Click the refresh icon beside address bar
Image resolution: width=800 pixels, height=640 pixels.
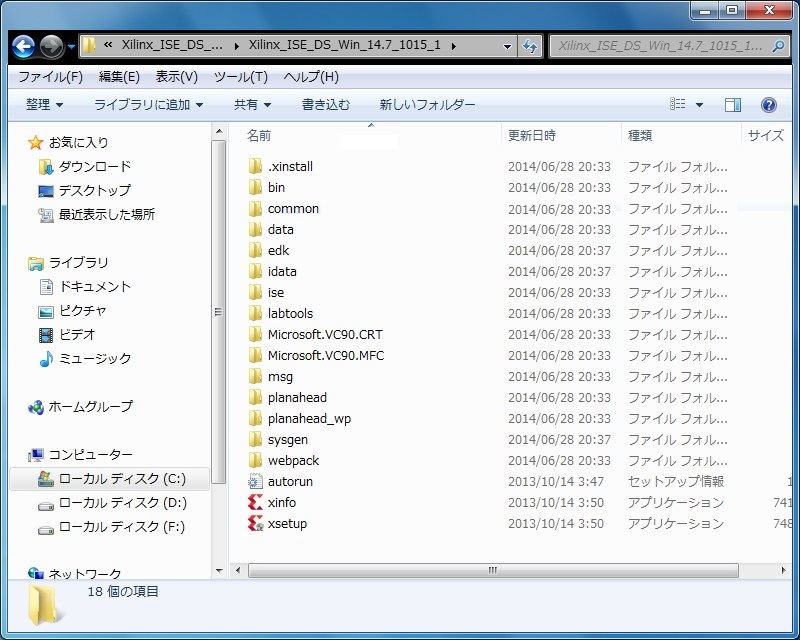pyautogui.click(x=530, y=46)
